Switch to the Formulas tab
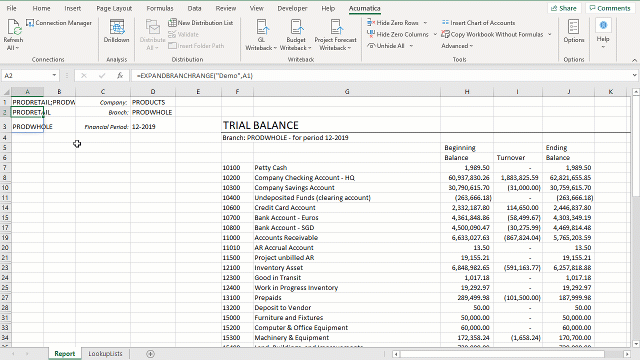640x360 pixels. coord(160,8)
